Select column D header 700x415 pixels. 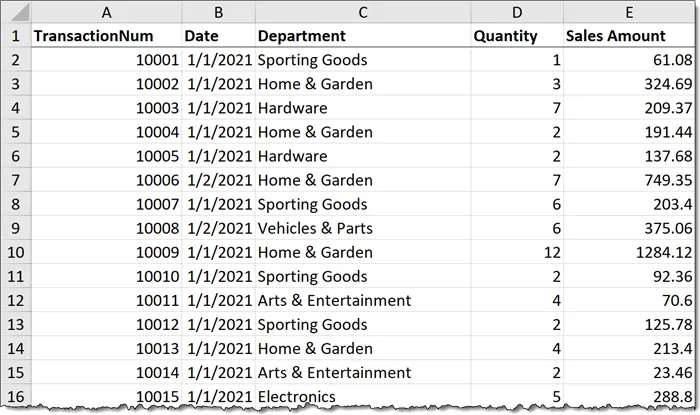click(516, 12)
